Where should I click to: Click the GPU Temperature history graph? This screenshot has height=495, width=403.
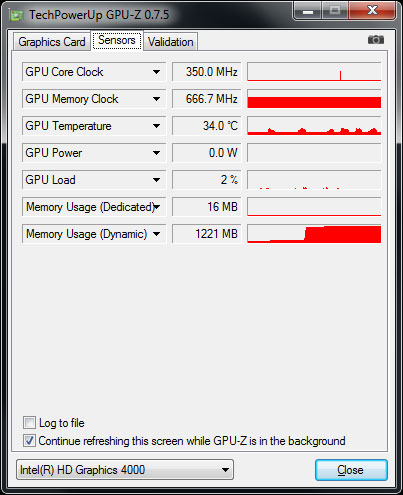[314, 126]
